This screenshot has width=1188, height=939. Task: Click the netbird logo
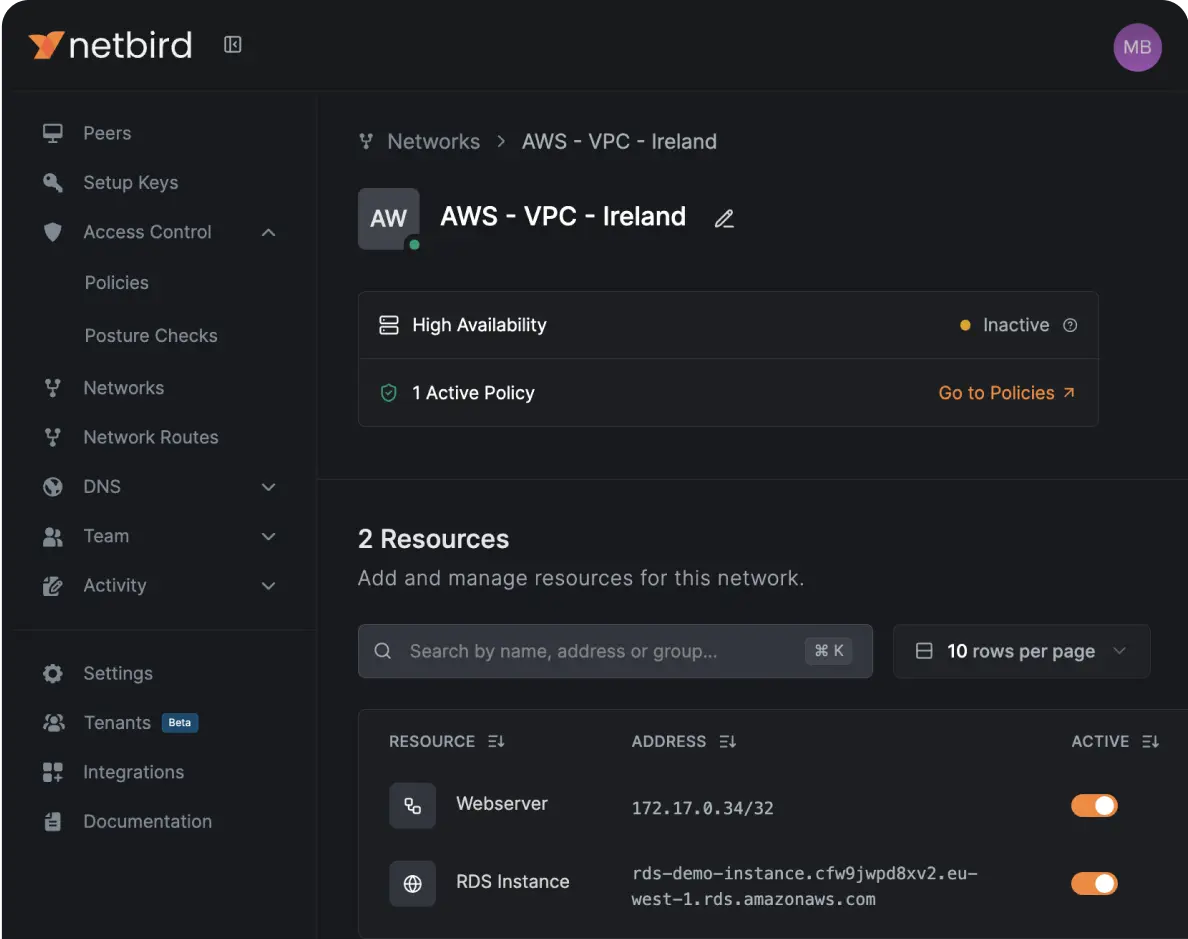pyautogui.click(x=110, y=44)
